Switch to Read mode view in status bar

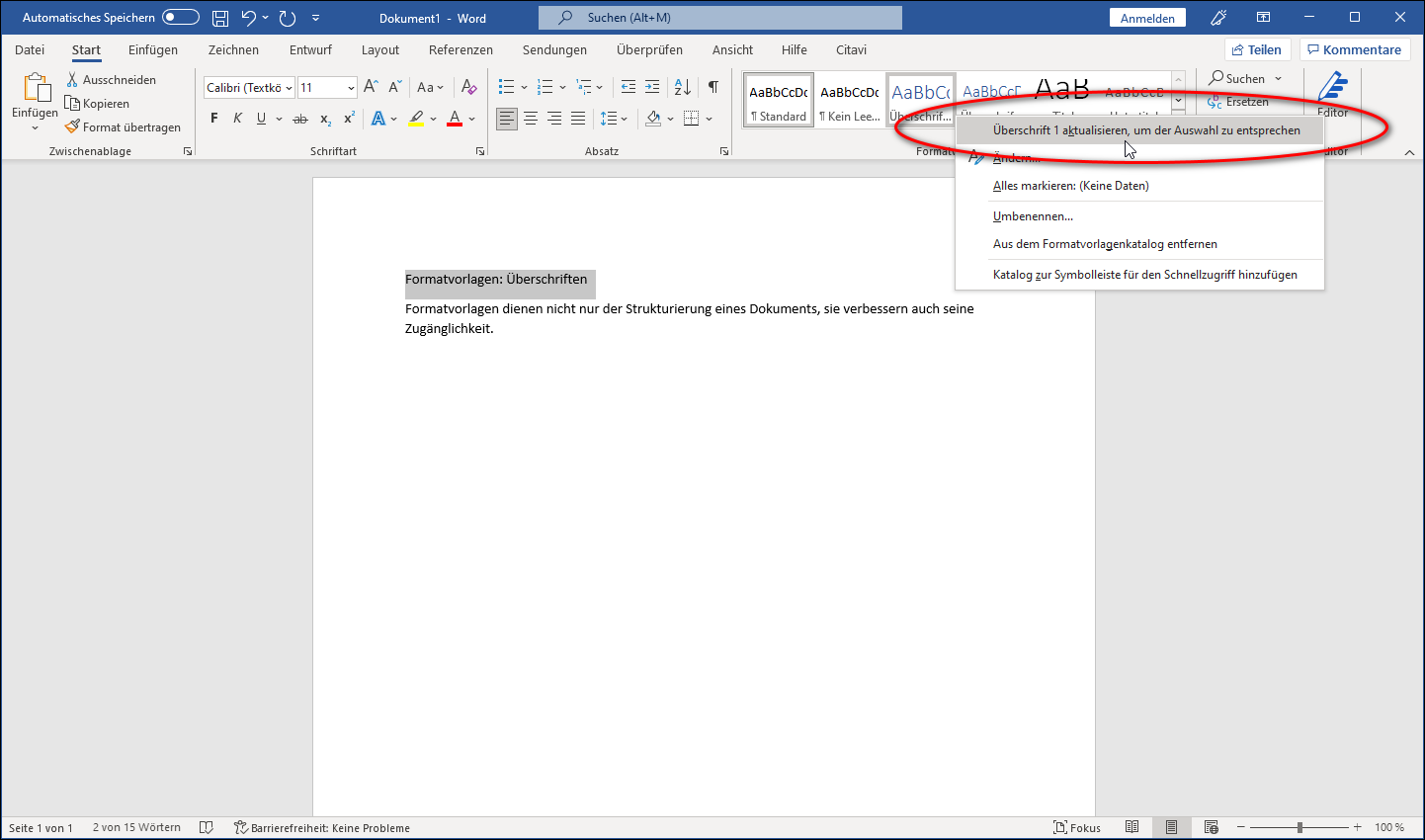[1132, 827]
